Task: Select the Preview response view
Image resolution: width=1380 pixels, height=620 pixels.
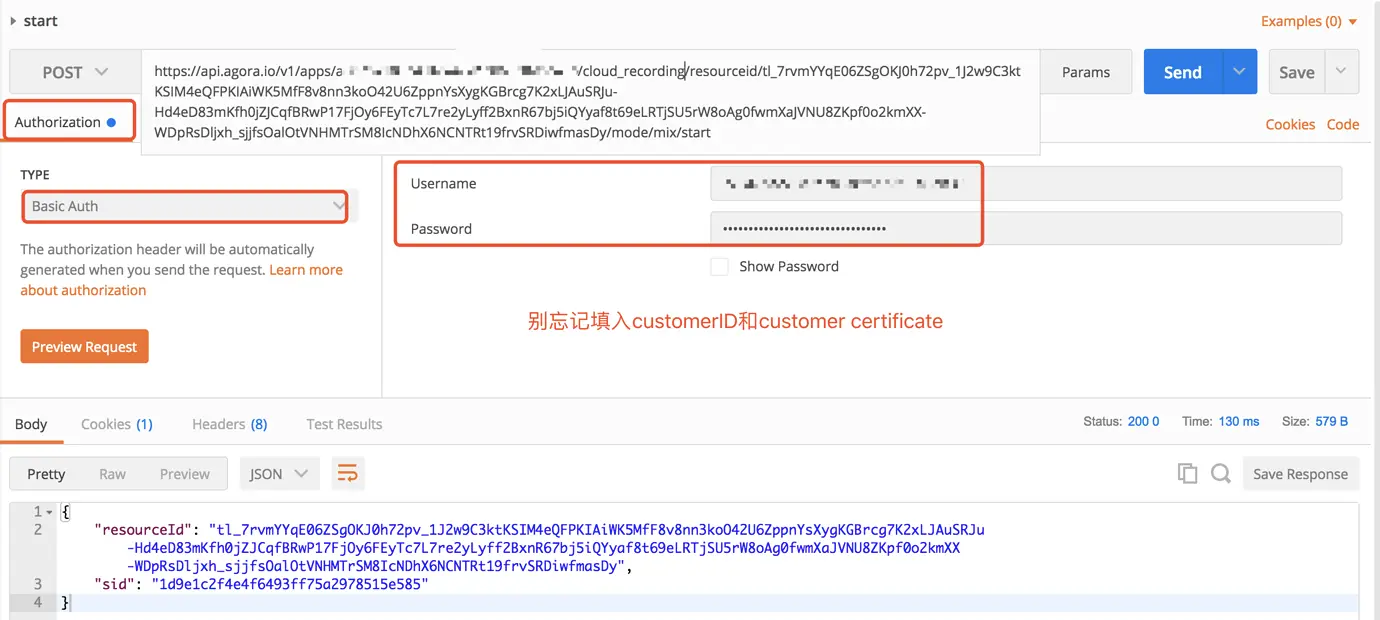Action: point(185,474)
